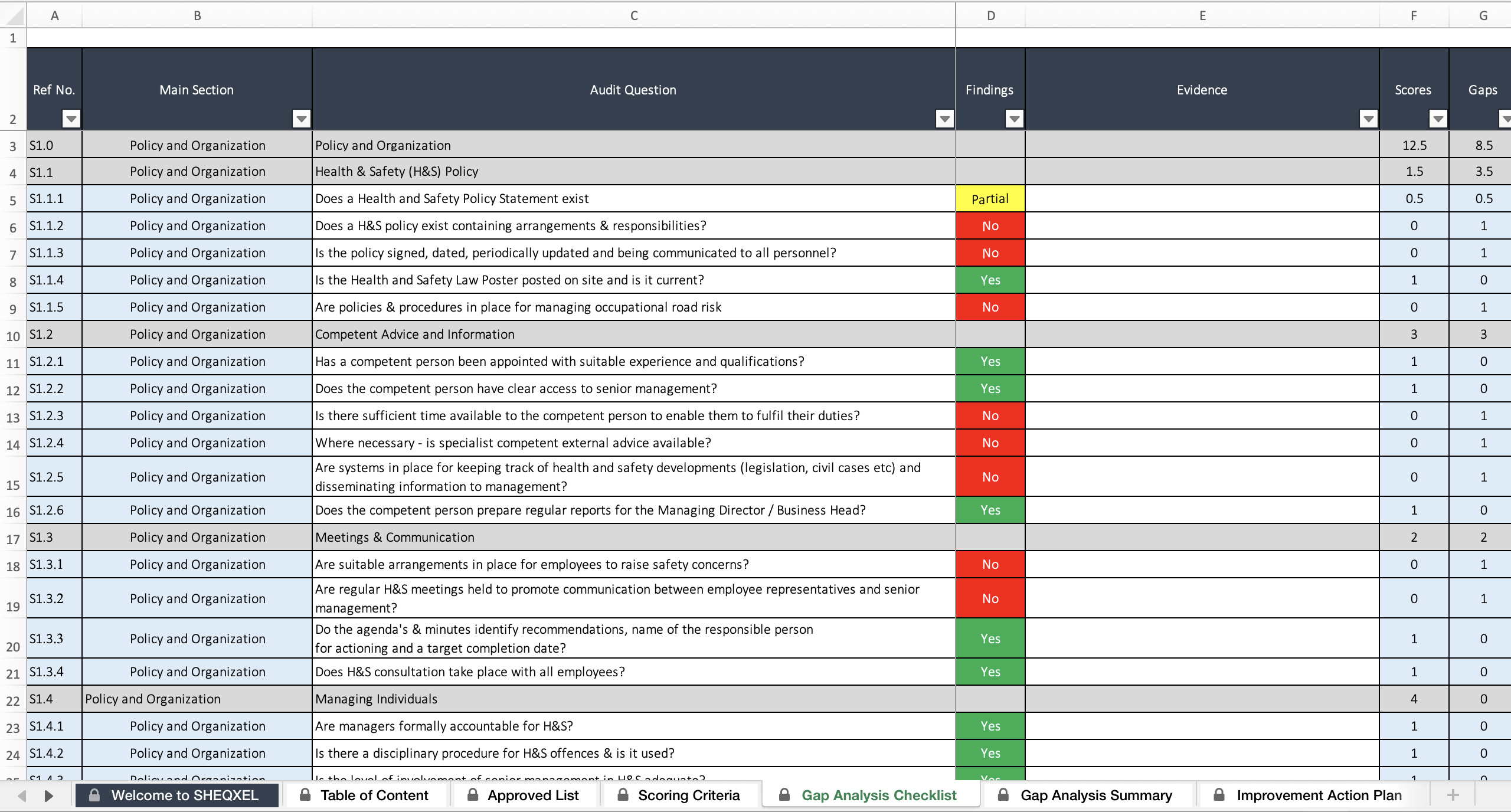Viewport: 1511px width, 812px height.
Task: Click the lock icon on Scoring Criteria tab
Action: (x=623, y=795)
